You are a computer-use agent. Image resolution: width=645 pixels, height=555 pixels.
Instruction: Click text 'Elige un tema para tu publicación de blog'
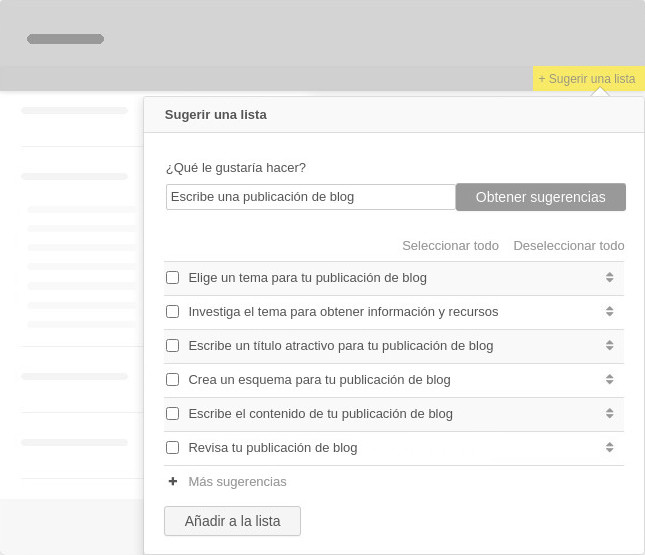click(307, 278)
